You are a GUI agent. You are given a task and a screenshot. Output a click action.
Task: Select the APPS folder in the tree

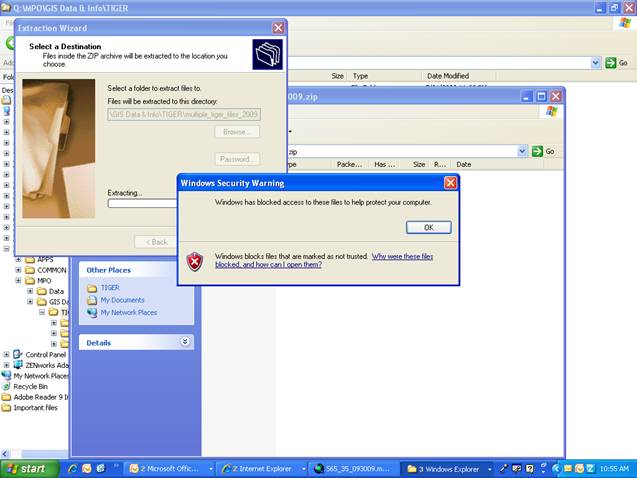click(45, 259)
